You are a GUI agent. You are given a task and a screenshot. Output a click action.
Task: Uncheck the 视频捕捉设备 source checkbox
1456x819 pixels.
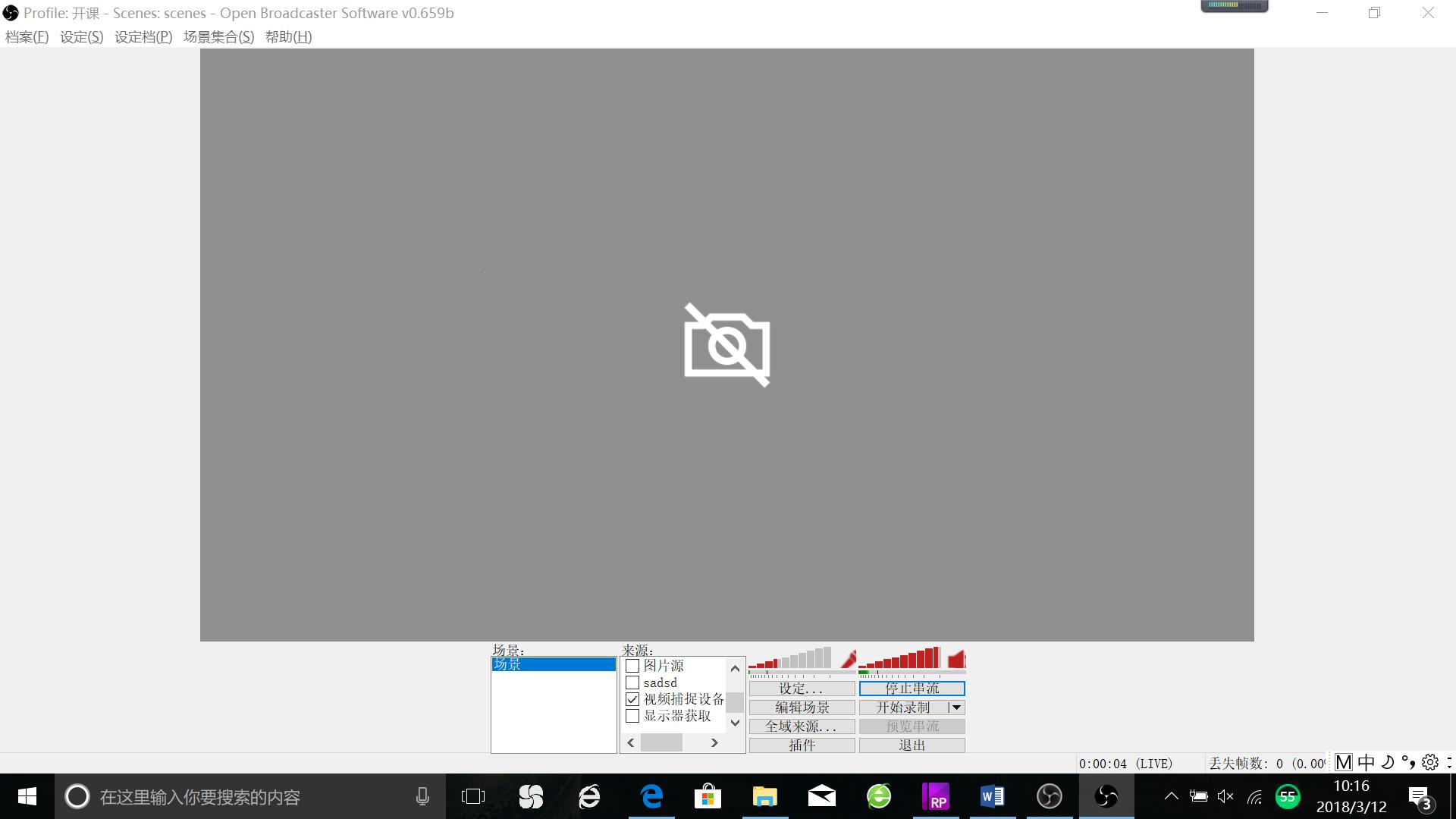(x=632, y=699)
